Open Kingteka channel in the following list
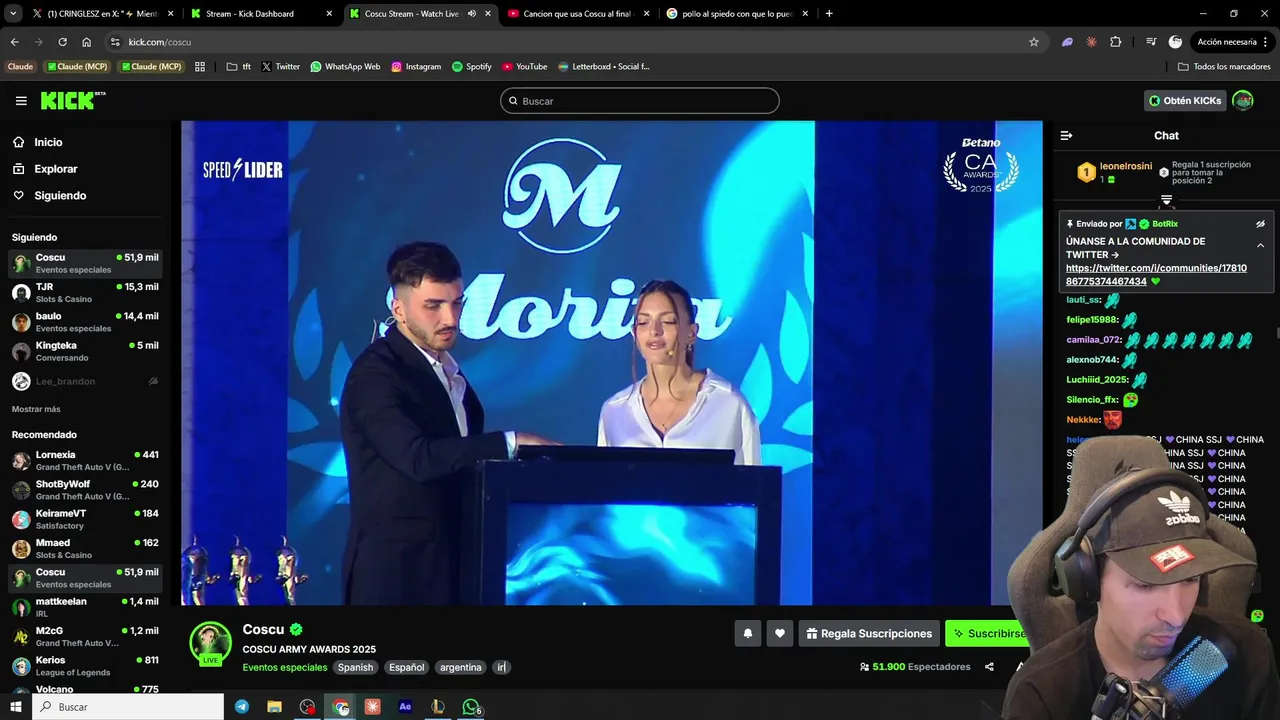This screenshot has width=1280, height=720. [85, 351]
